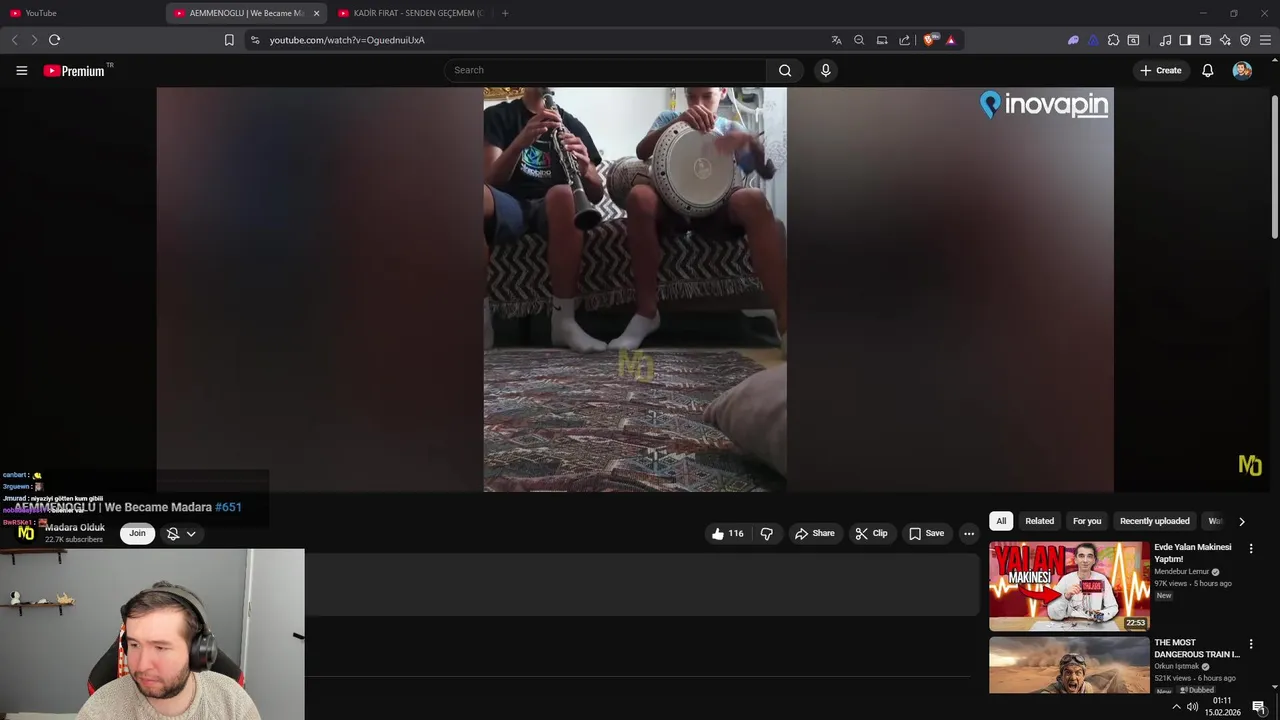Viewport: 1280px width, 720px height.
Task: Open options for THE MOST DANGEROUS TRAIN video
Action: click(1250, 644)
